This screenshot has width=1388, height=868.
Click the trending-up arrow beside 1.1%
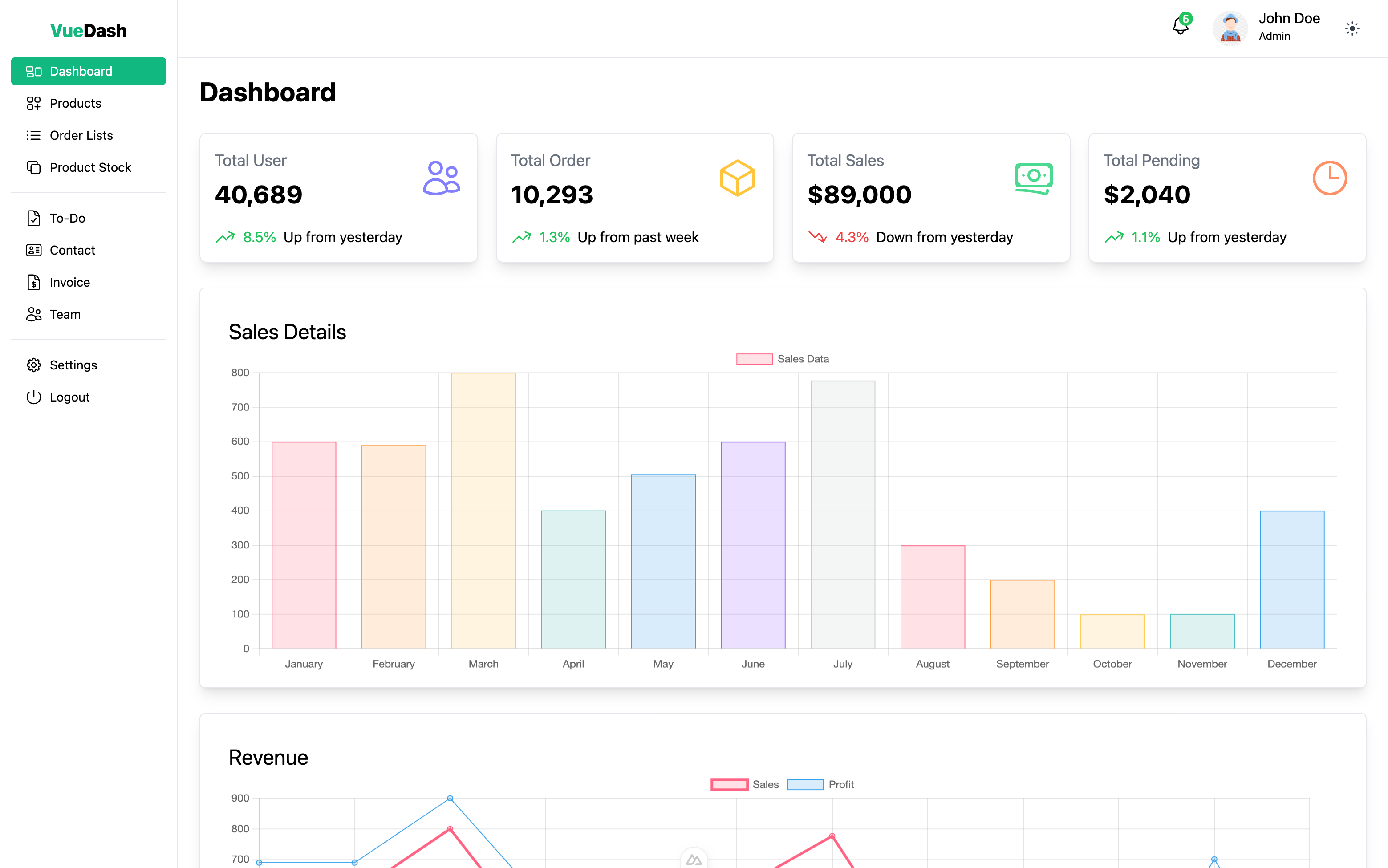click(1114, 237)
